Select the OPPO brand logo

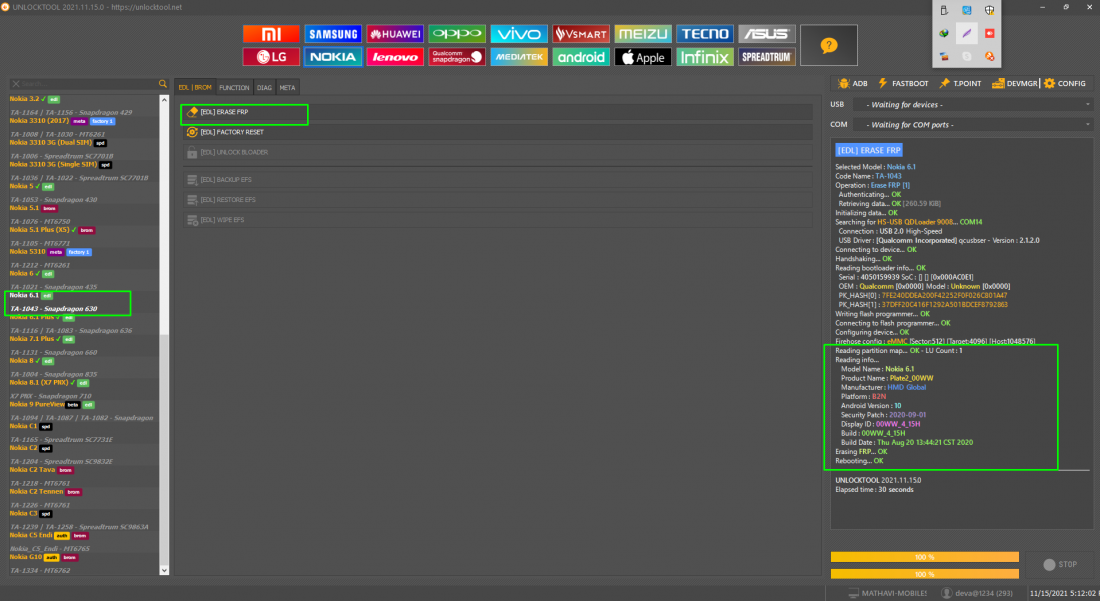click(457, 34)
